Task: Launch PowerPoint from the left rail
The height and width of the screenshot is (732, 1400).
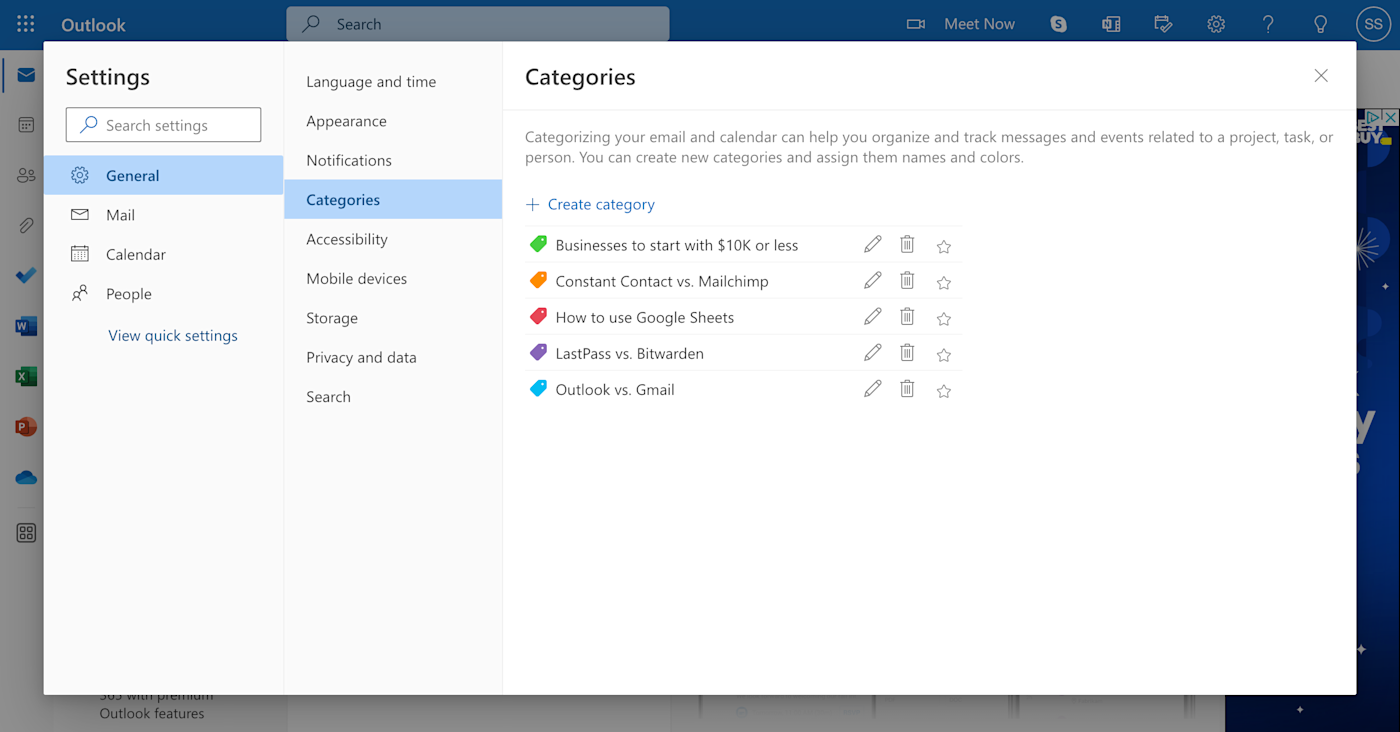Action: 26,427
